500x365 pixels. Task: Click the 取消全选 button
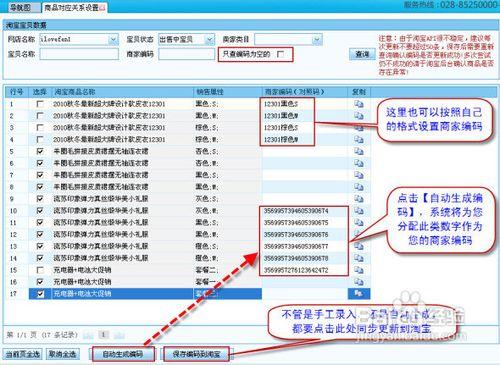click(x=62, y=354)
